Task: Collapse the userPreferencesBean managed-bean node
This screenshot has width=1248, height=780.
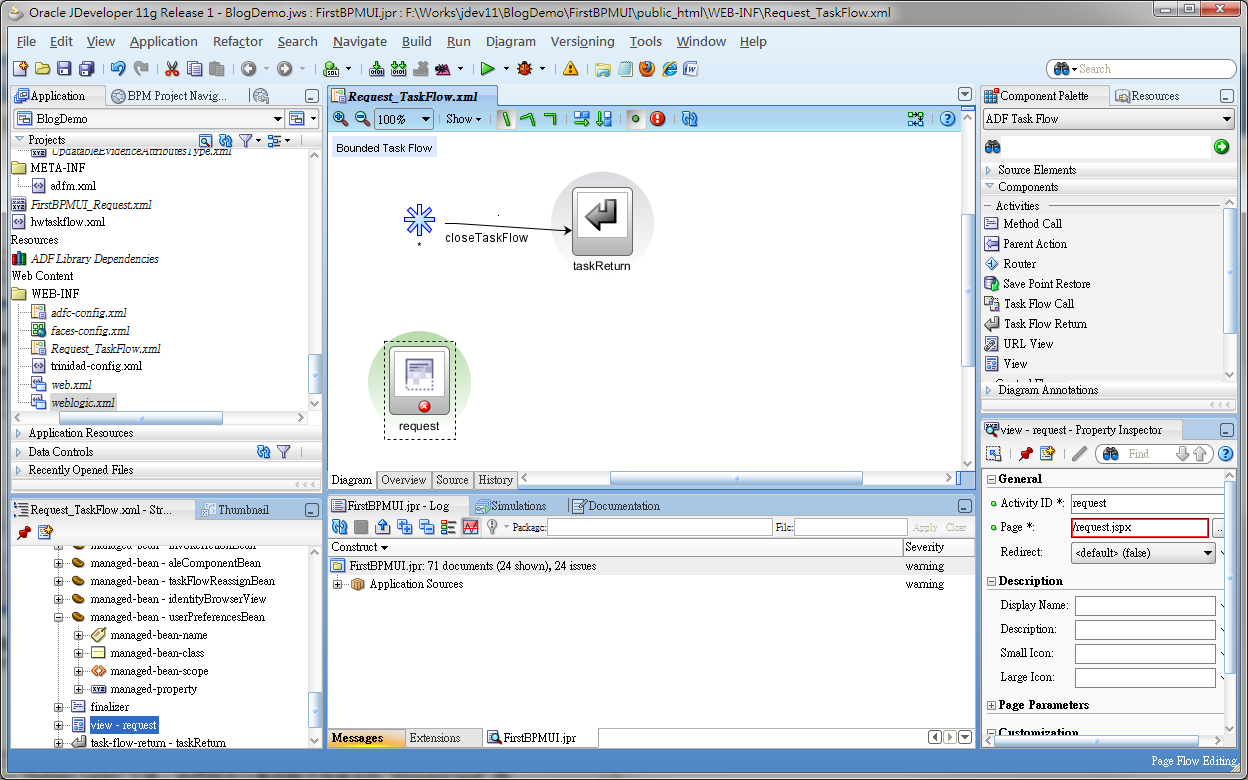Action: click(x=59, y=617)
